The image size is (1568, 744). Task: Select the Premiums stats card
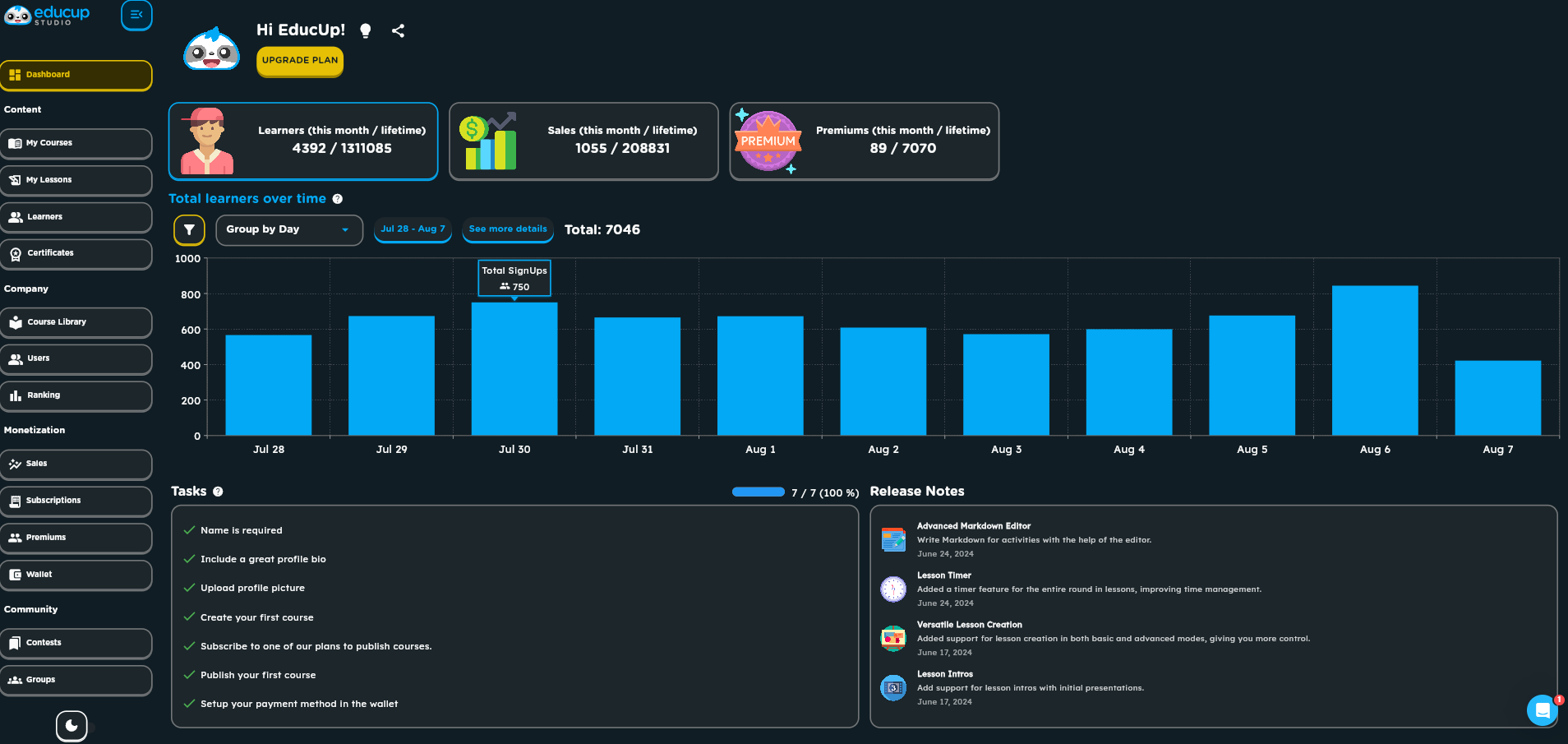(865, 141)
